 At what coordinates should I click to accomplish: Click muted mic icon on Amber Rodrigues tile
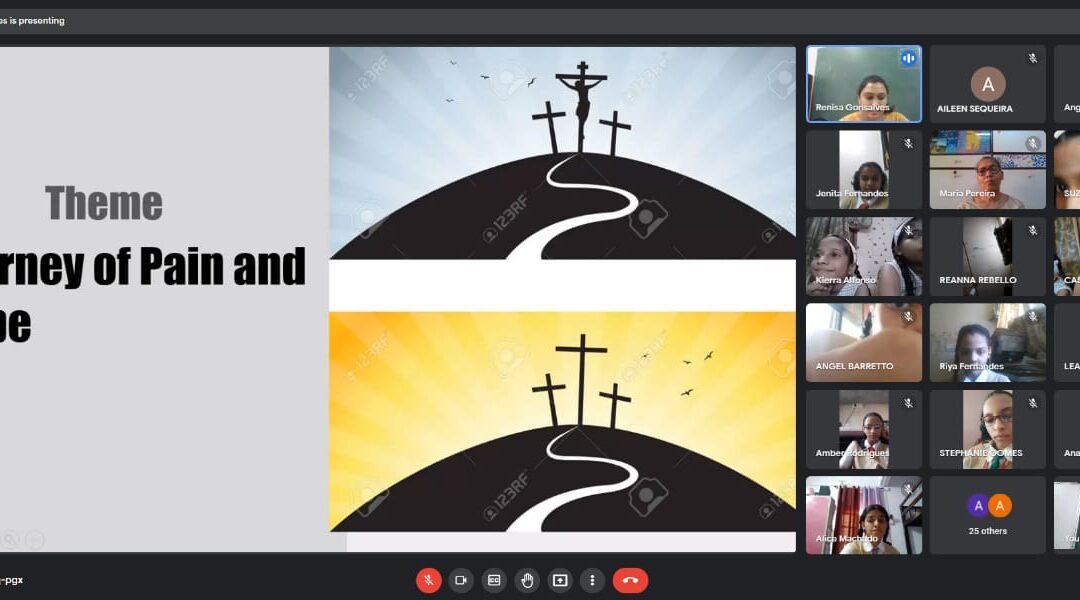pyautogui.click(x=908, y=404)
